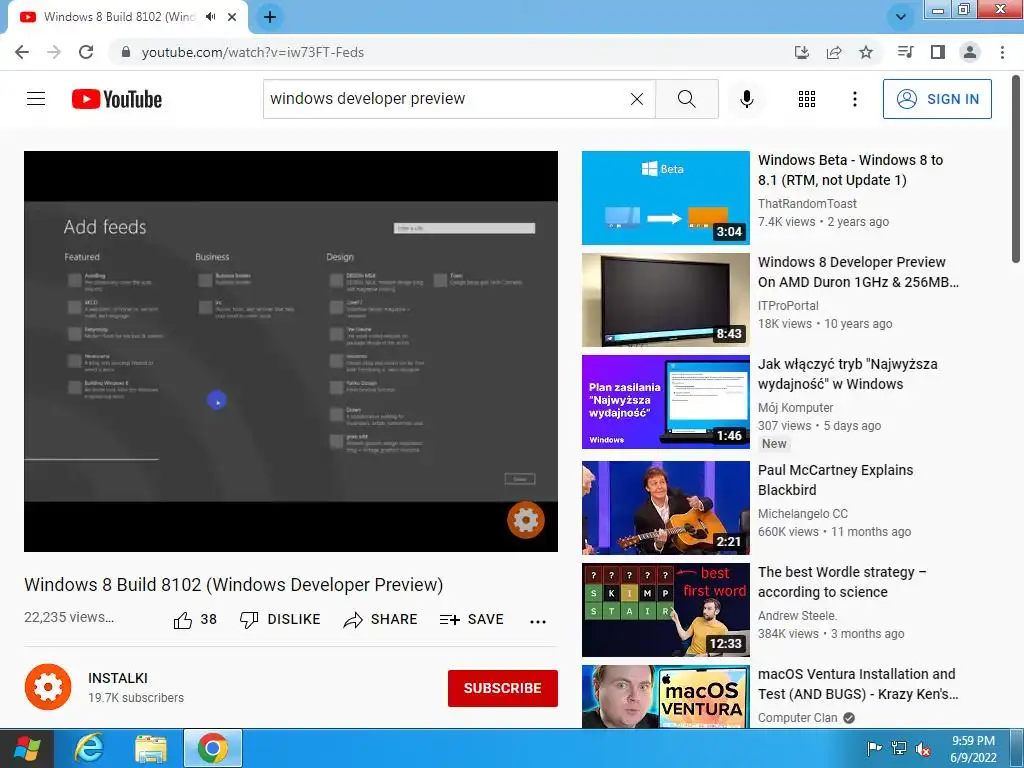Open Windows 8 Developer Preview AMD title
This screenshot has height=768, width=1024.
pyautogui.click(x=858, y=272)
